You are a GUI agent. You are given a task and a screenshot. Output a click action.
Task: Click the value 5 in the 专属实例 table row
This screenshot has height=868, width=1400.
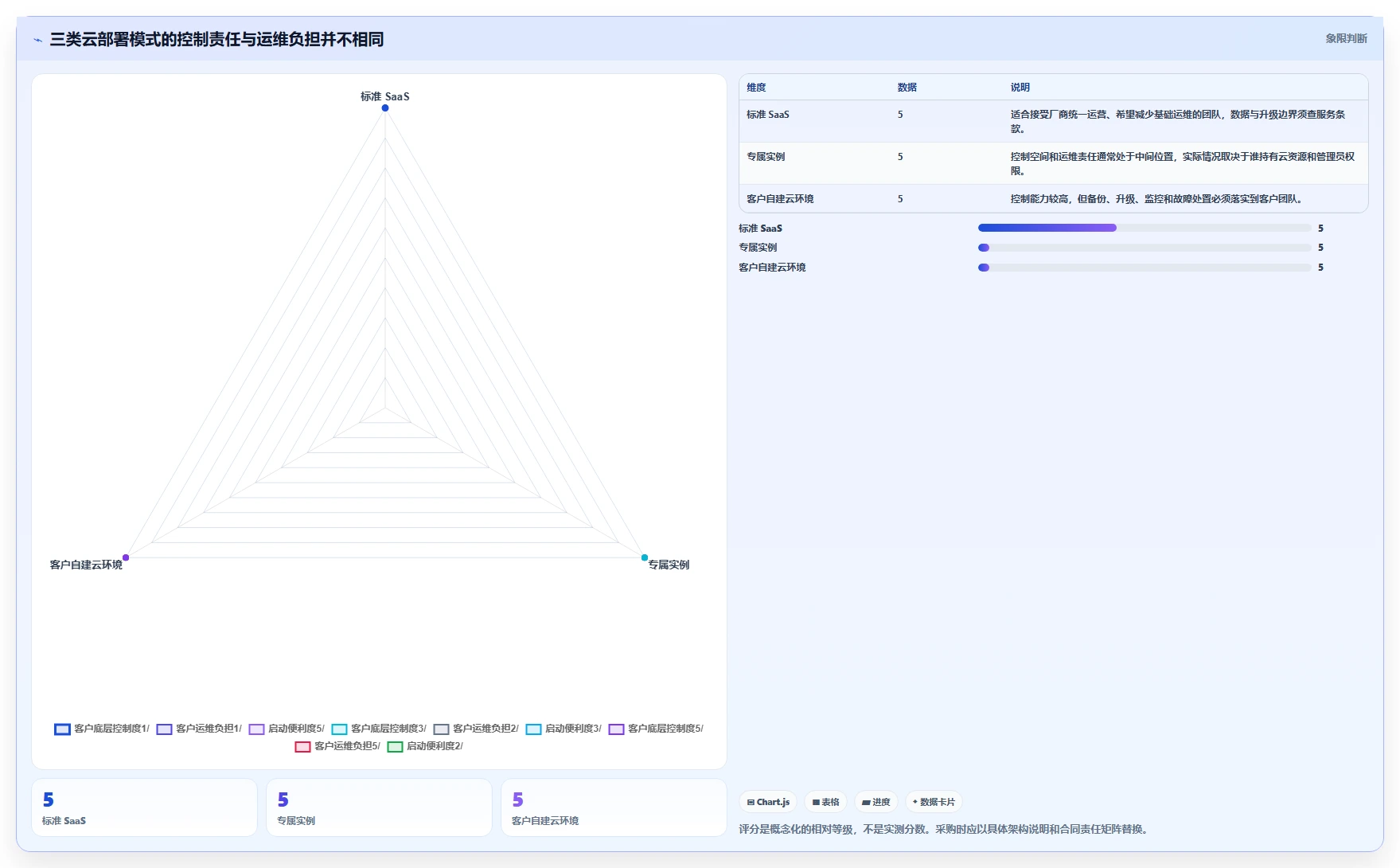tap(900, 157)
